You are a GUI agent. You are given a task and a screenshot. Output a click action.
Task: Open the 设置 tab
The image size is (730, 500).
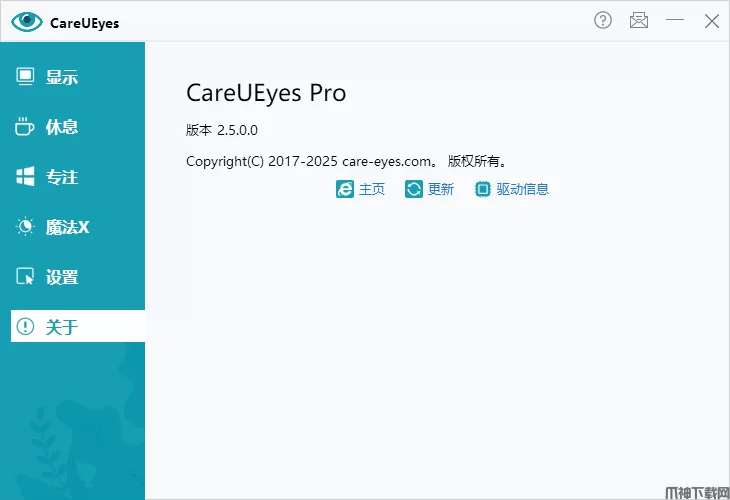point(73,277)
